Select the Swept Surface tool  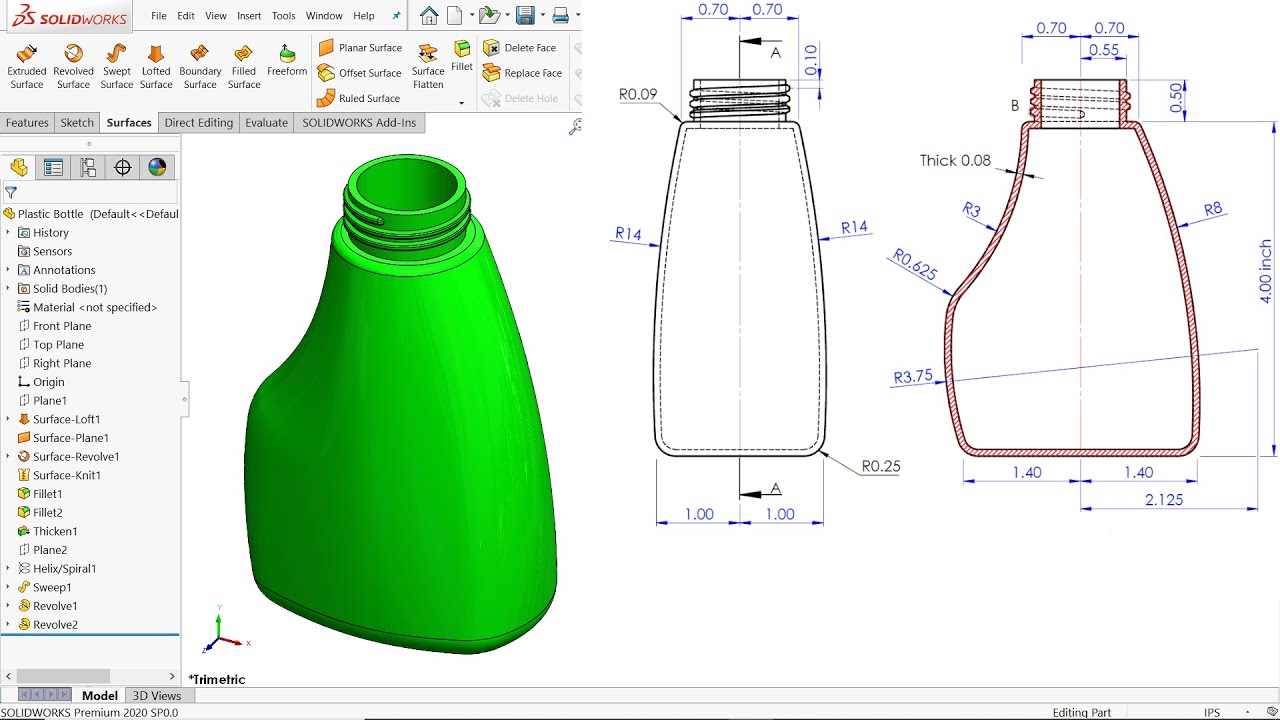pyautogui.click(x=116, y=66)
